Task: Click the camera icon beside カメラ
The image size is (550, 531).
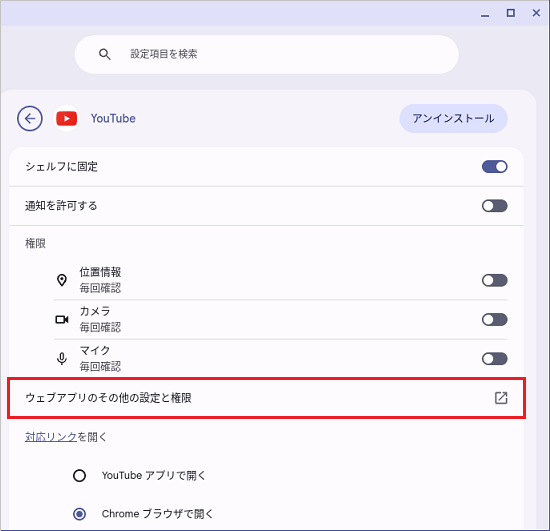Action: [62, 319]
